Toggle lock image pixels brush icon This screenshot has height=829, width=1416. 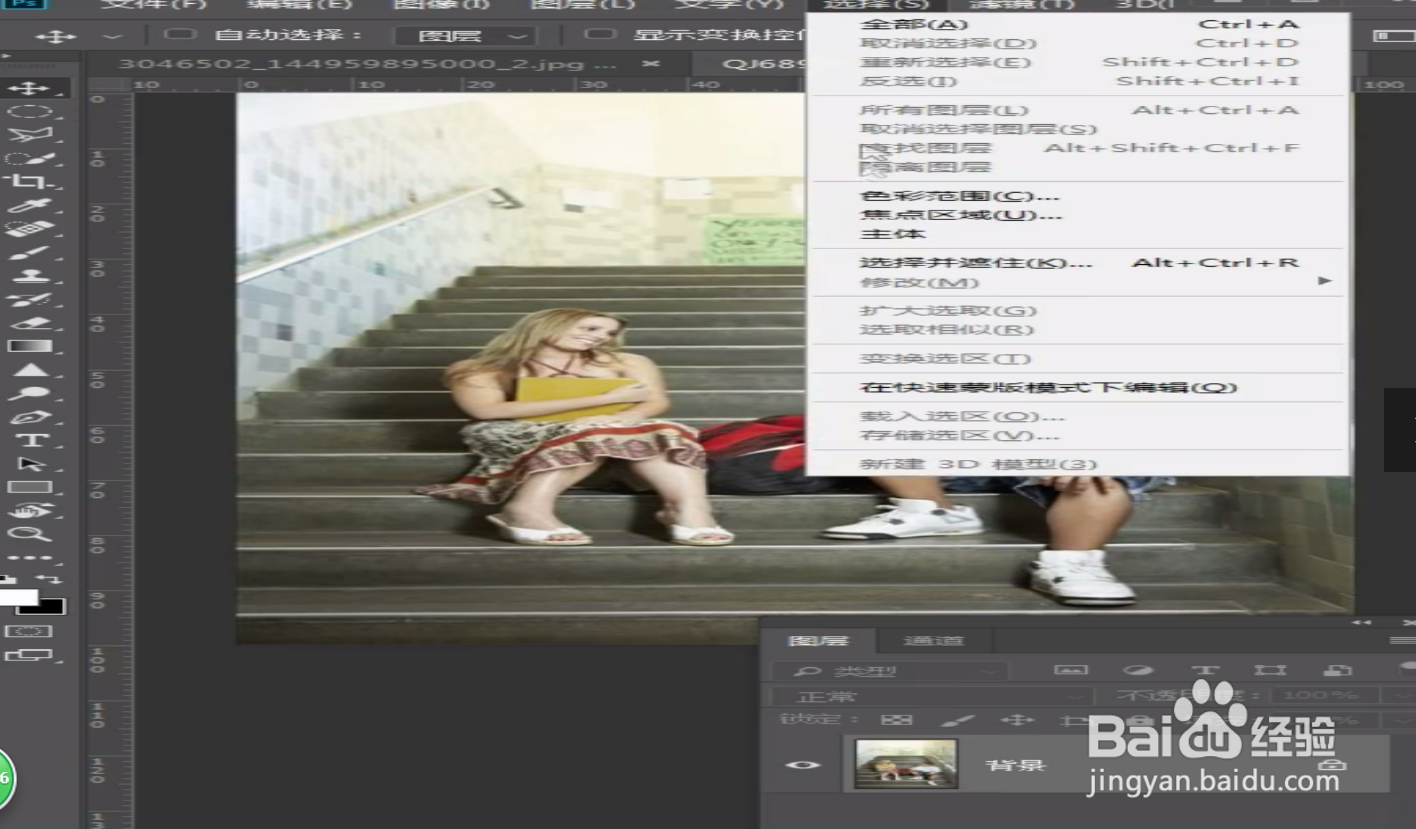coord(957,720)
